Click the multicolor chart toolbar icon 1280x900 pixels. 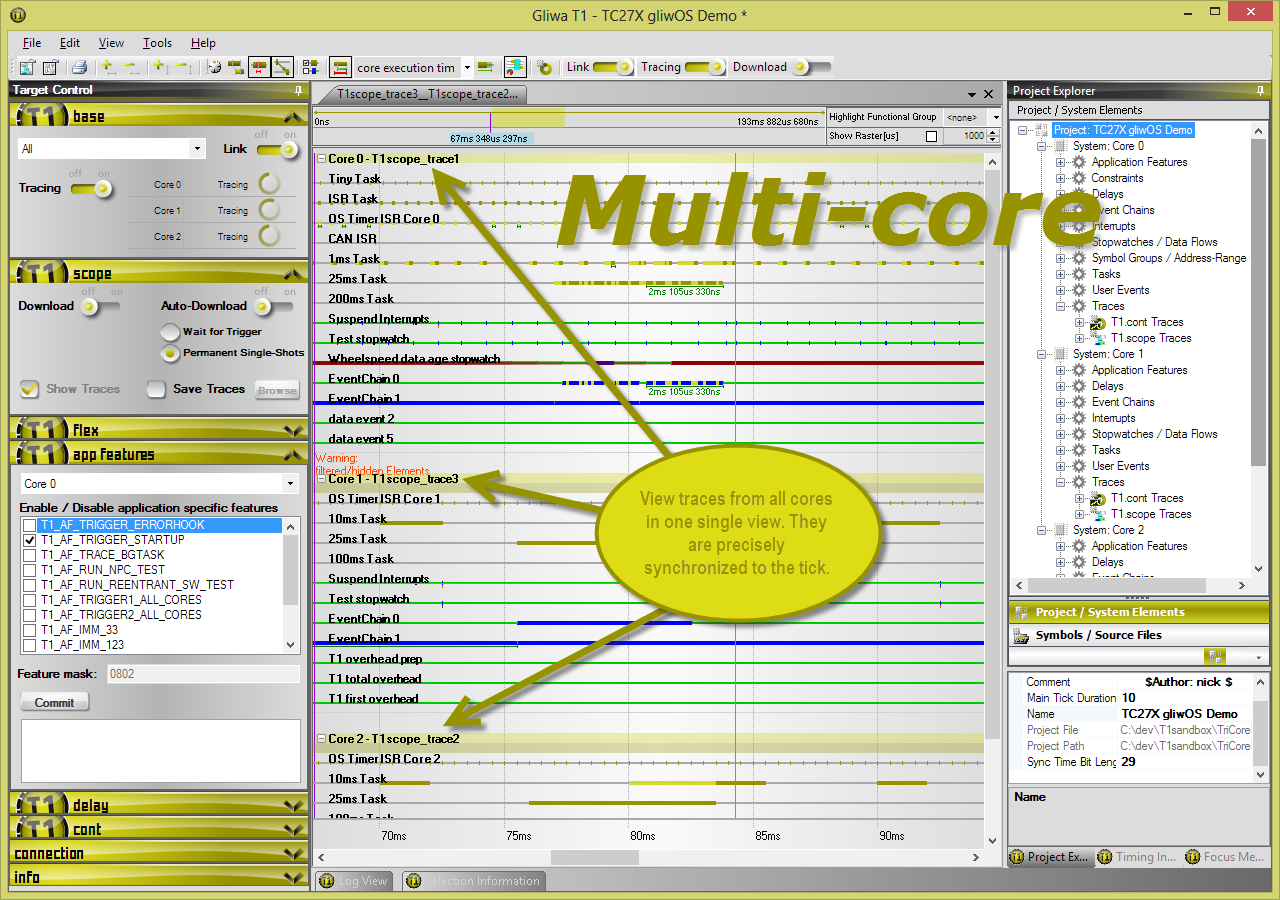pyautogui.click(x=515, y=68)
